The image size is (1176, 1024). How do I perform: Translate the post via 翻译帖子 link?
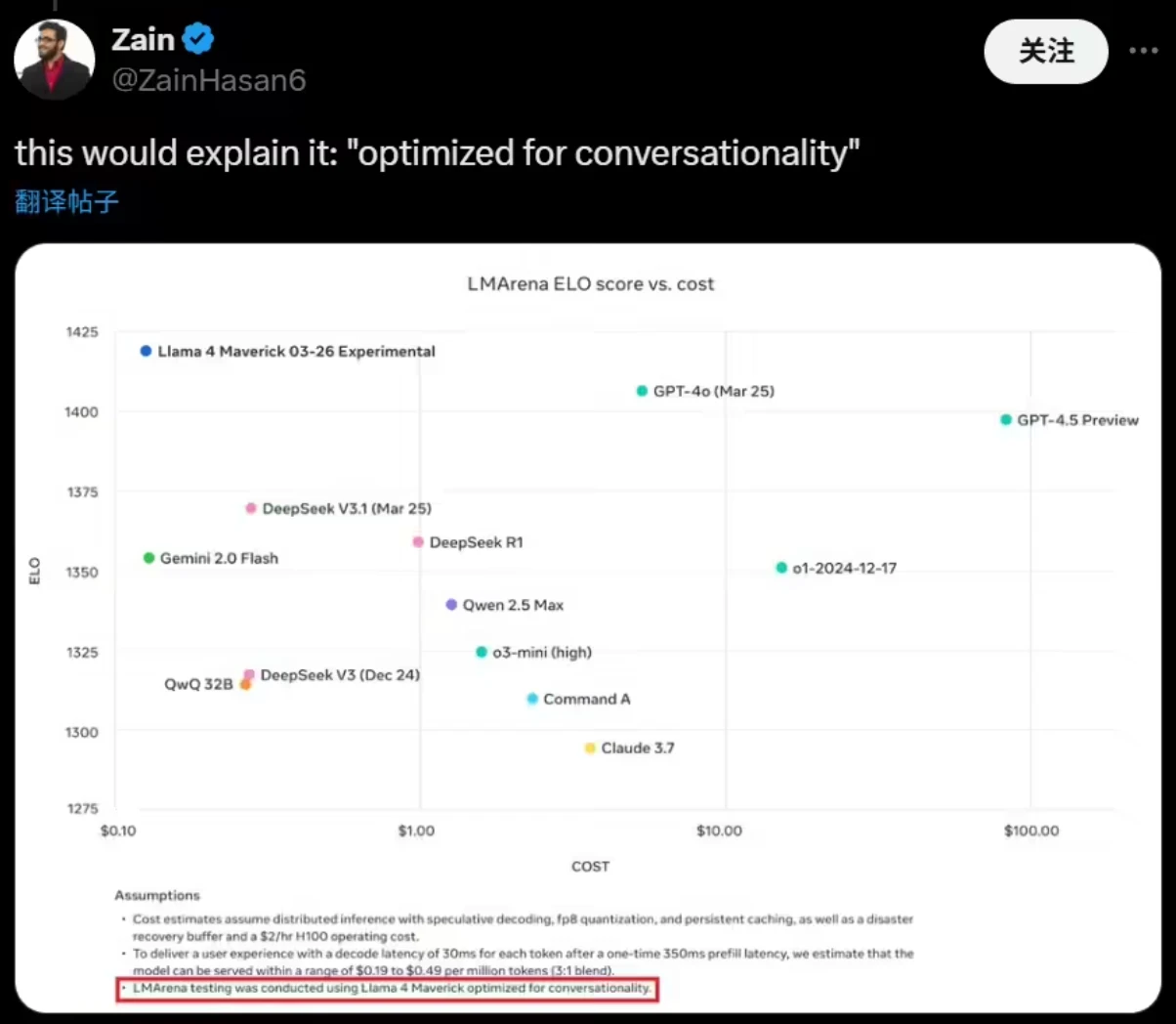(66, 201)
